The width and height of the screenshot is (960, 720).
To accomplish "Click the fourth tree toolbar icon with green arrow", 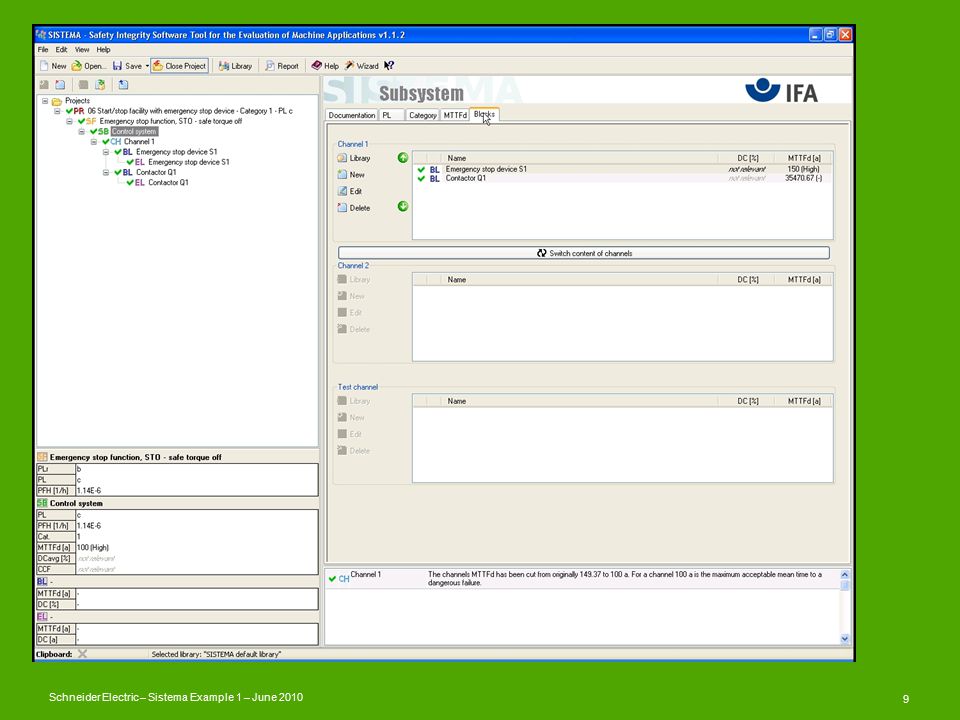I will point(100,84).
